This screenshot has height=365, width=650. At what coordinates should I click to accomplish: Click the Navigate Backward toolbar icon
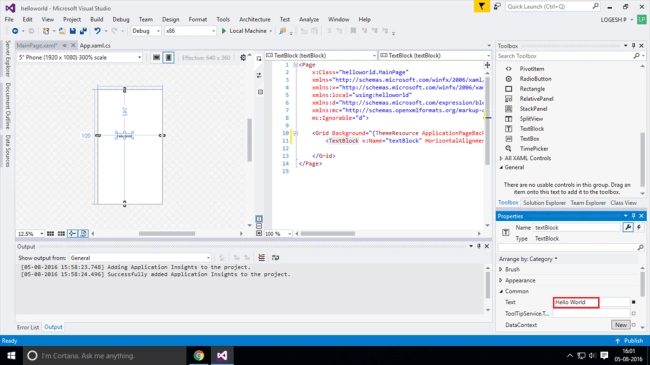15,31
